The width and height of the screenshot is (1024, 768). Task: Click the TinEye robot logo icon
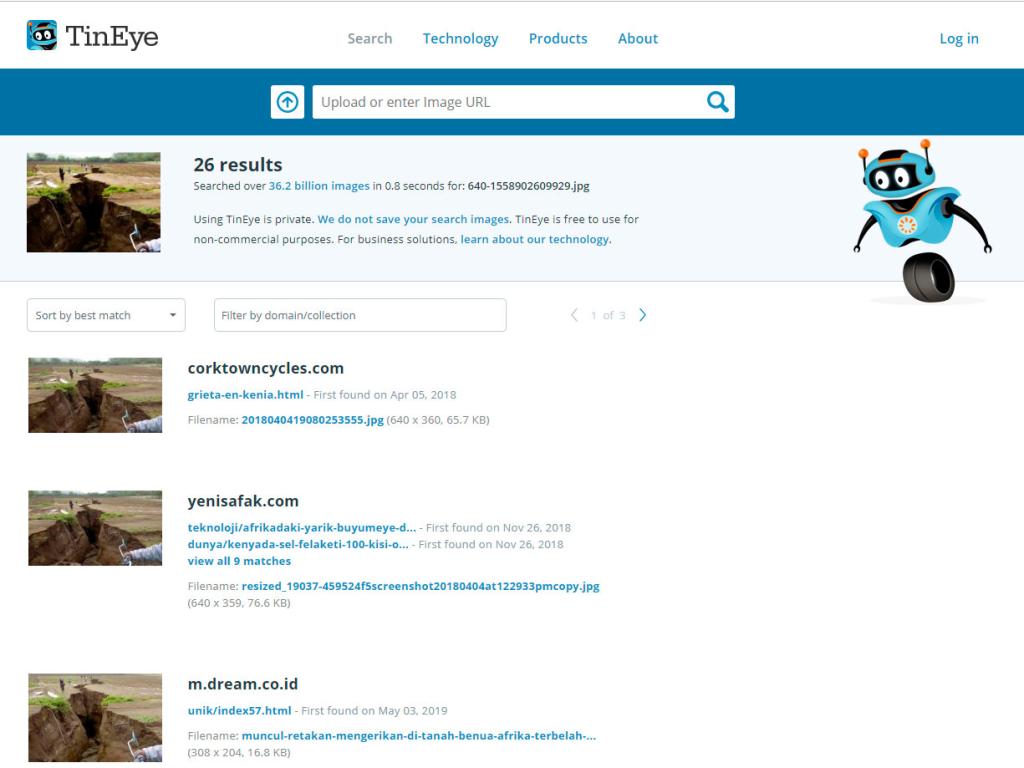[x=42, y=35]
